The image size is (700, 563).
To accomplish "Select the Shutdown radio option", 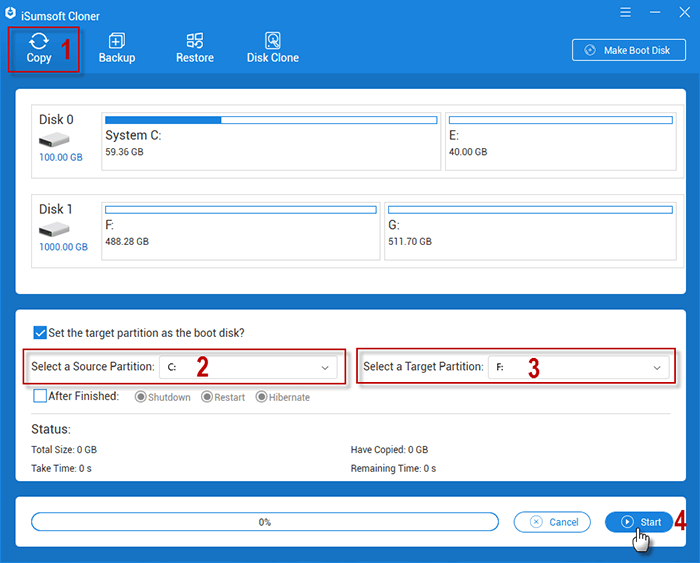I will click(x=141, y=397).
